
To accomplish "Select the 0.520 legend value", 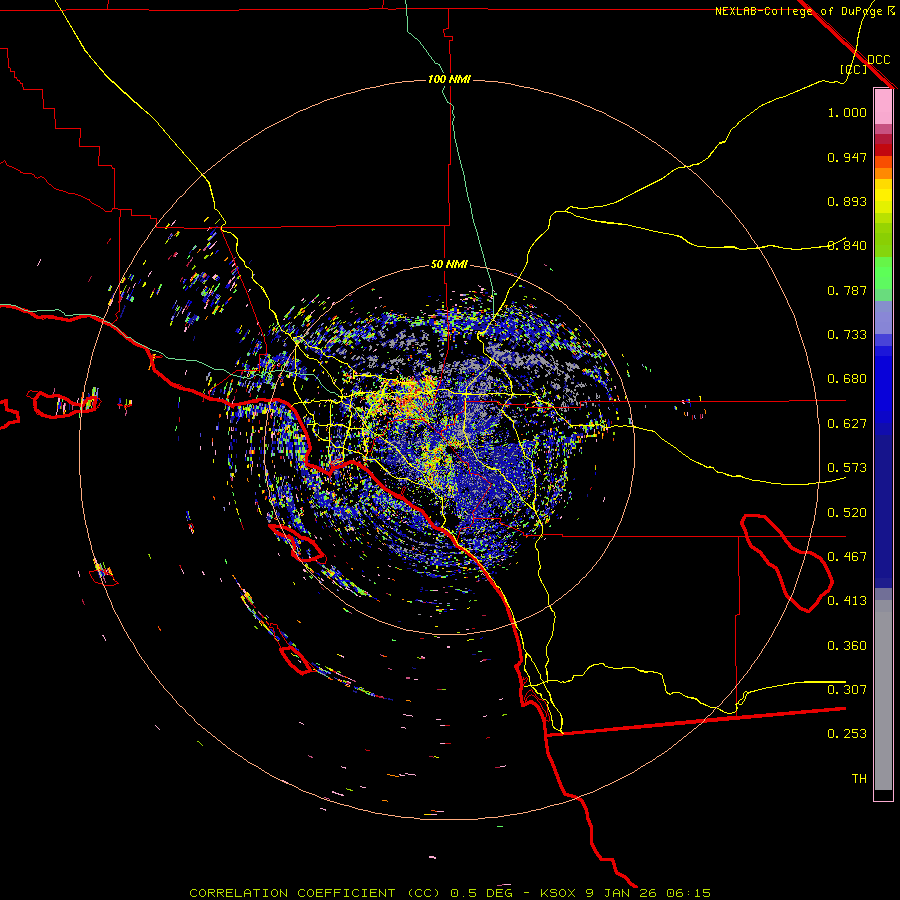I will click(847, 513).
